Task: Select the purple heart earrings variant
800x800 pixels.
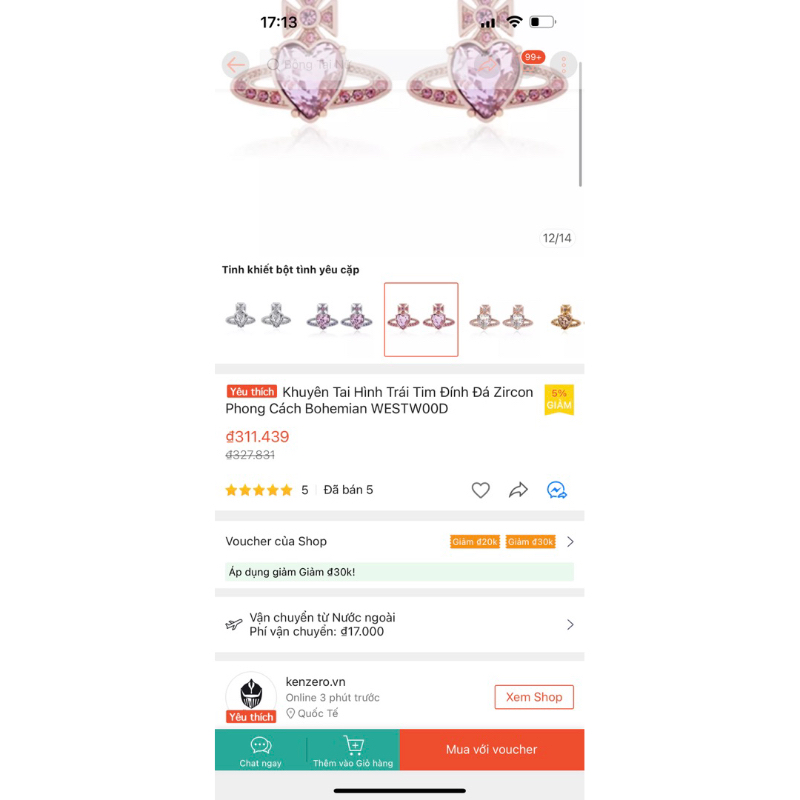Action: [x=339, y=317]
